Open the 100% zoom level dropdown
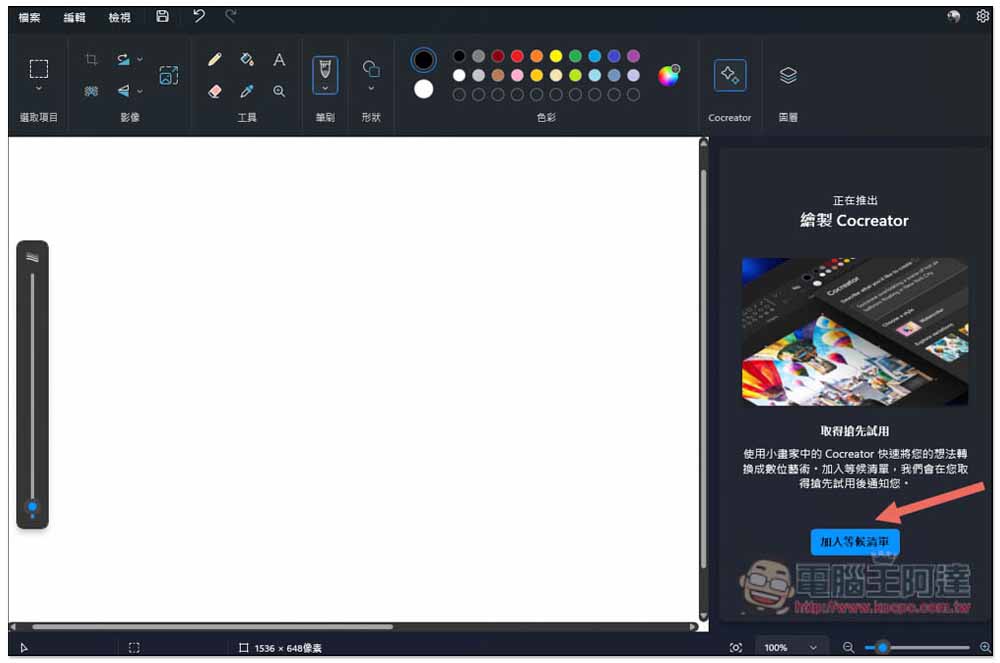This screenshot has height=663, width=1000. 791,648
